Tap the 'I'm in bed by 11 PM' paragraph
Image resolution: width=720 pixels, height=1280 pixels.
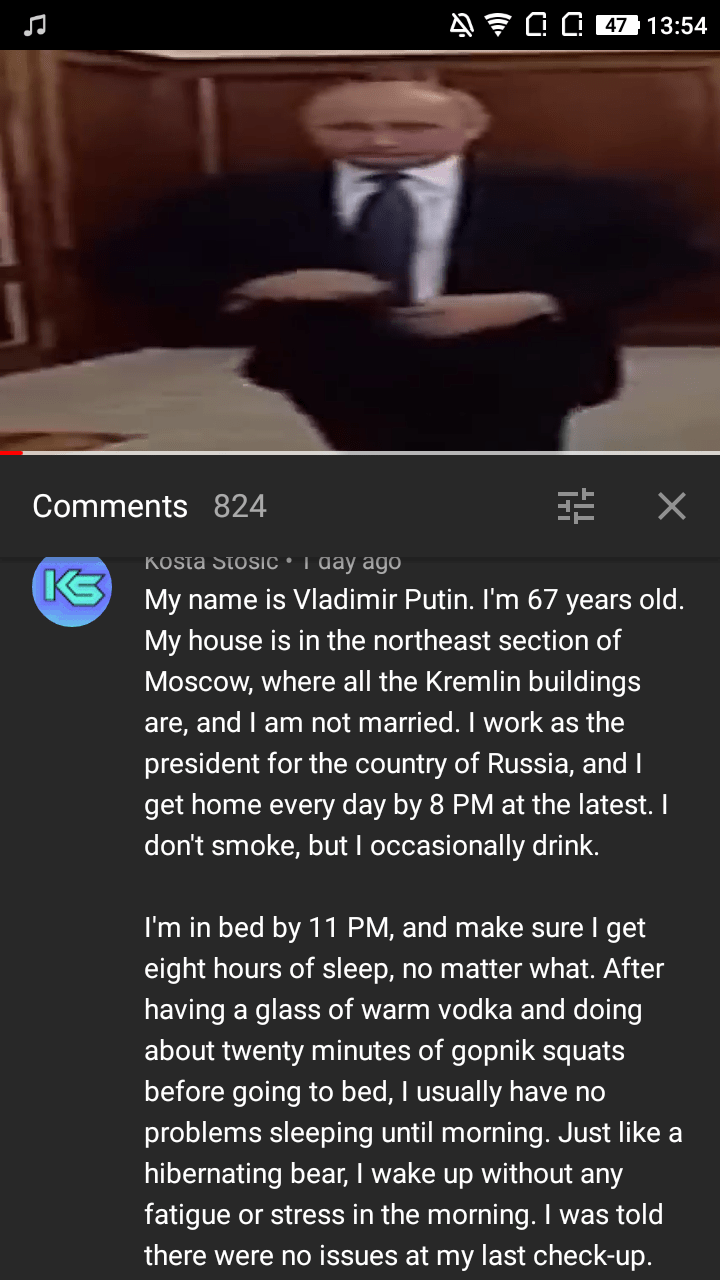[414, 1092]
